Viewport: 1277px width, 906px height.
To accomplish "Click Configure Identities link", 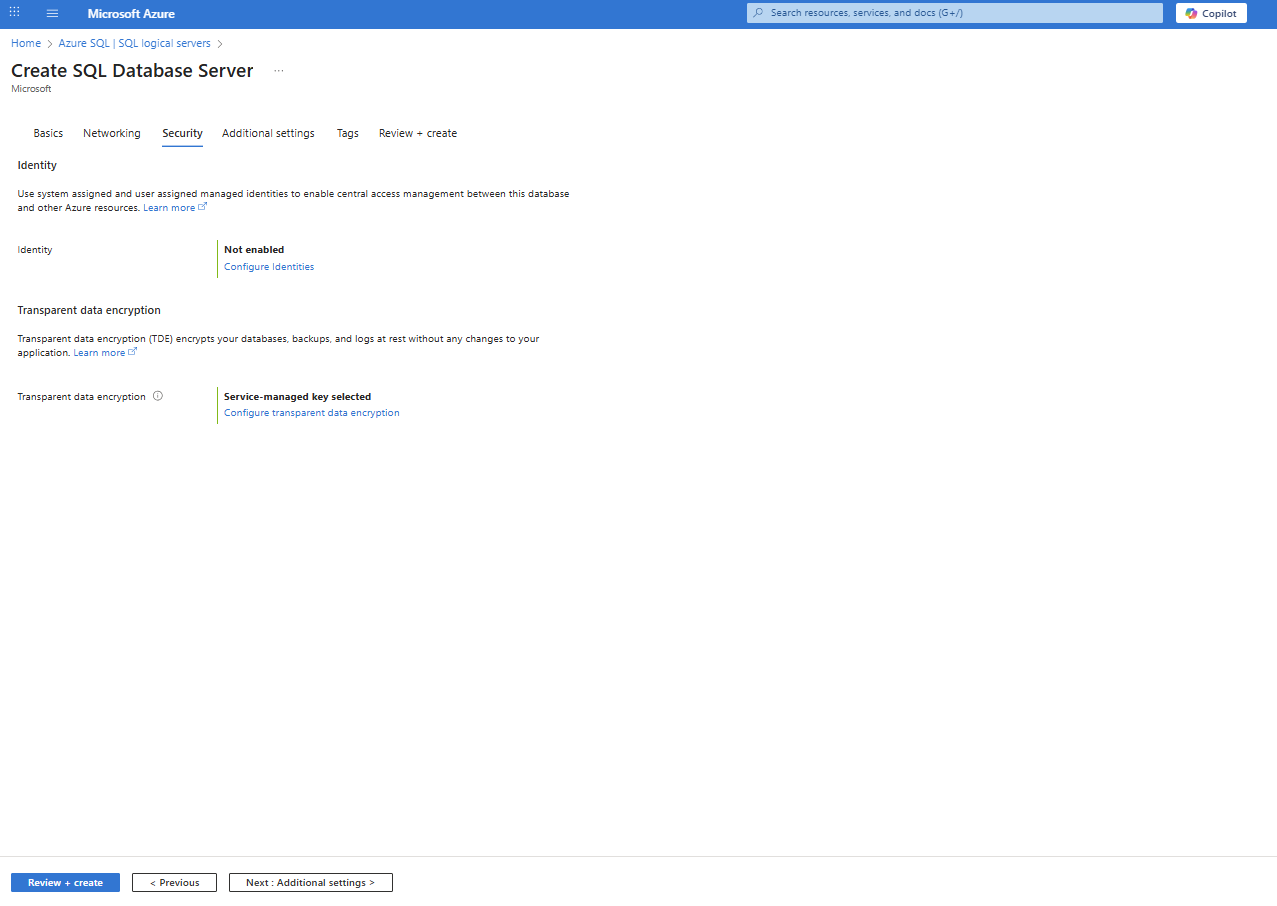I will click(269, 267).
